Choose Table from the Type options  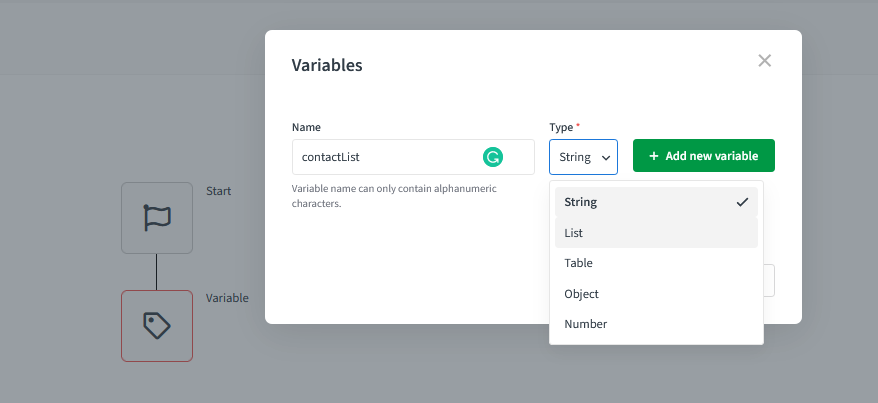[578, 263]
